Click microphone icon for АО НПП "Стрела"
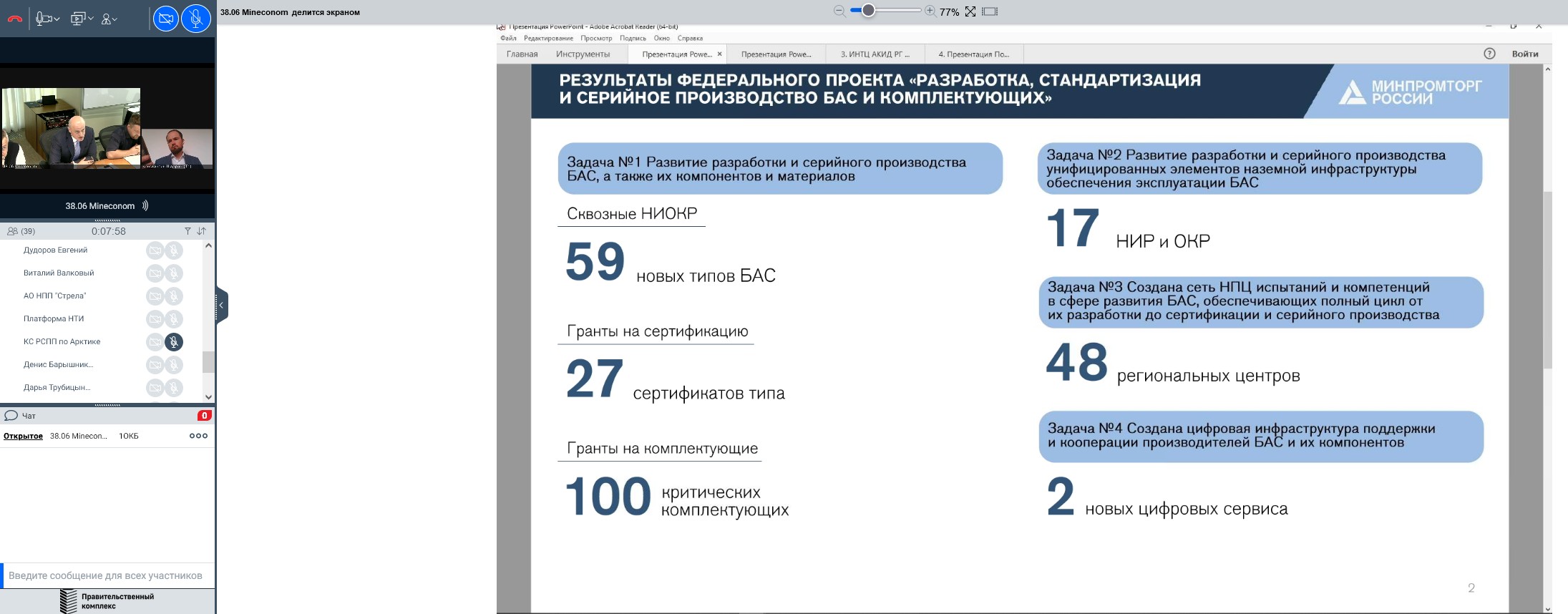 [174, 296]
